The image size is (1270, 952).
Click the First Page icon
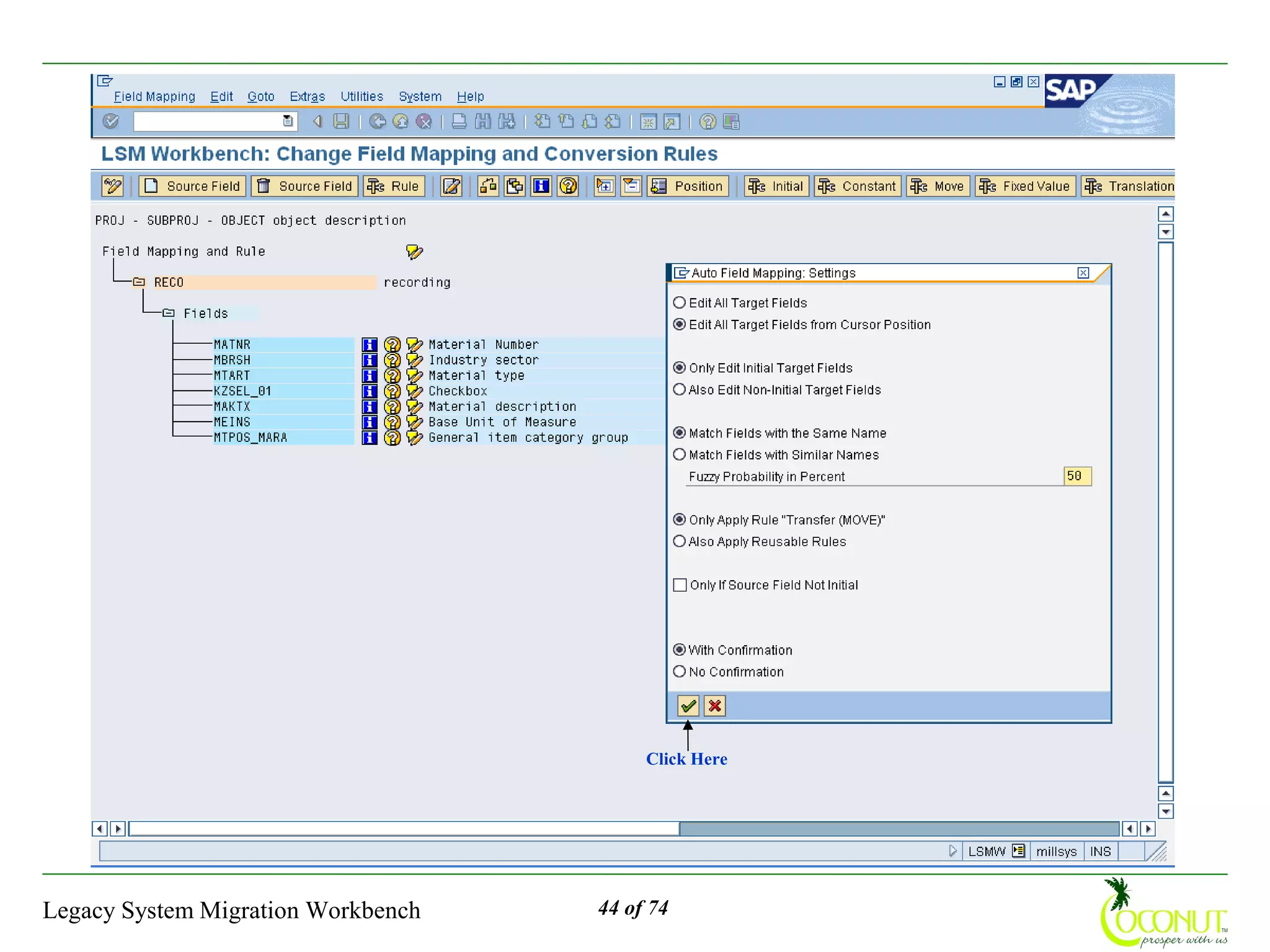pyautogui.click(x=542, y=121)
